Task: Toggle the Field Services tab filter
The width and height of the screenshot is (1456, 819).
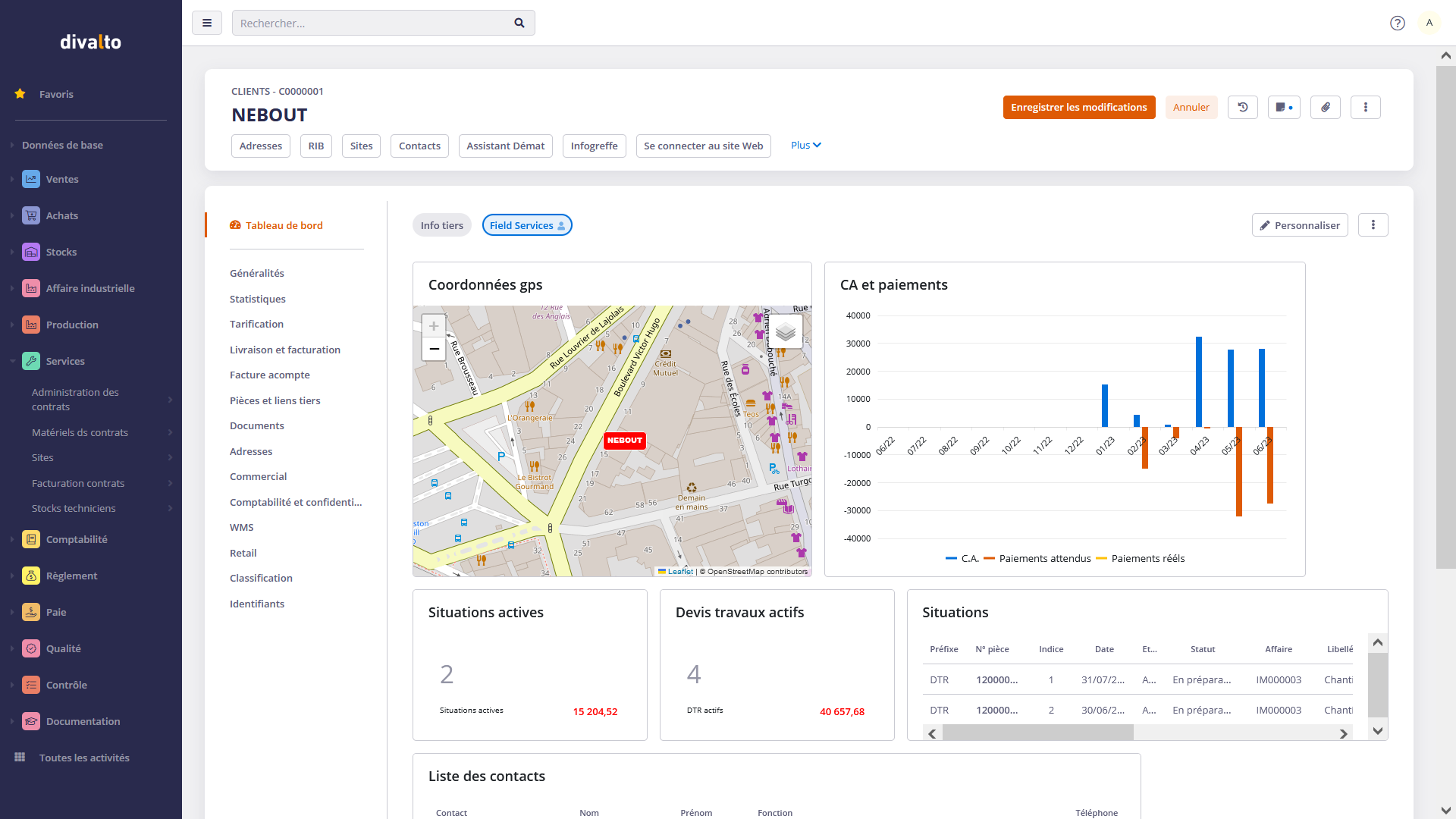Action: pos(526,225)
